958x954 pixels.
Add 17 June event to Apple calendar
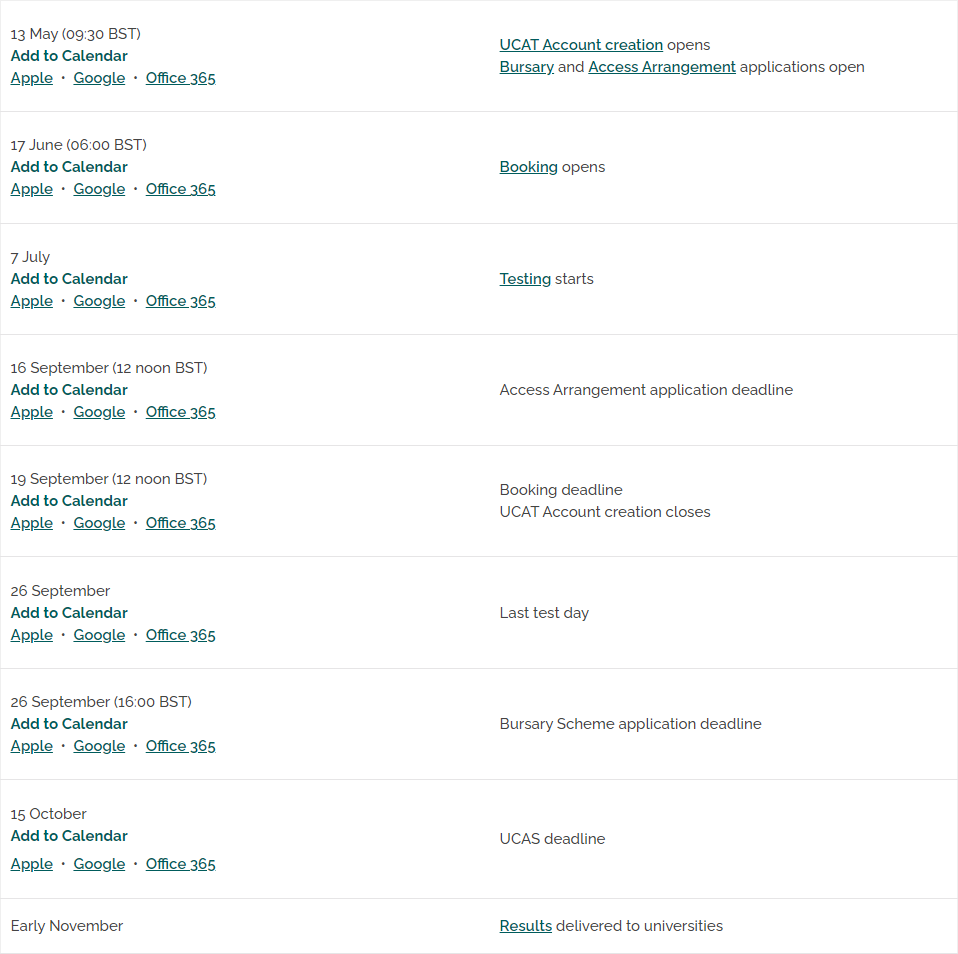point(32,189)
